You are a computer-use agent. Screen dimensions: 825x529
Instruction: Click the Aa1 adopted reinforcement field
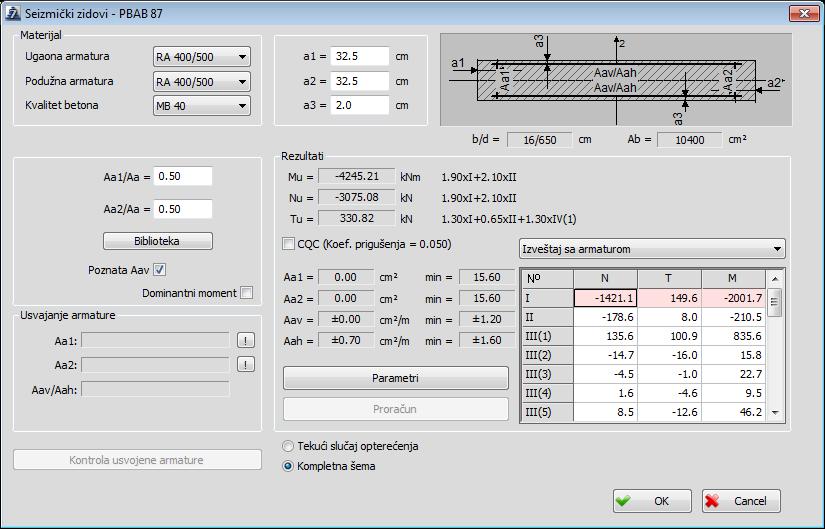(x=155, y=341)
